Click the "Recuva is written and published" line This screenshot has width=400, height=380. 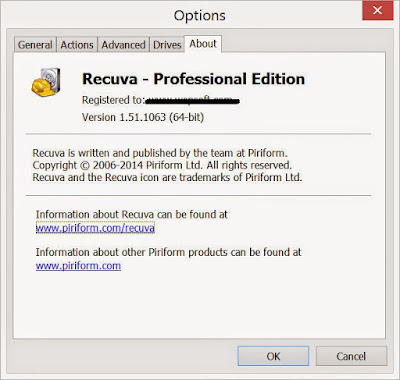point(160,153)
